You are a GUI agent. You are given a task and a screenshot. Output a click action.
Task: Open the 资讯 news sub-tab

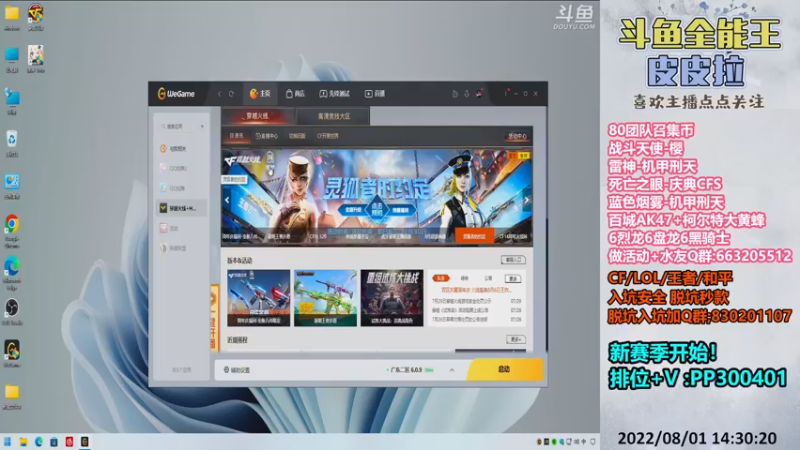237,136
